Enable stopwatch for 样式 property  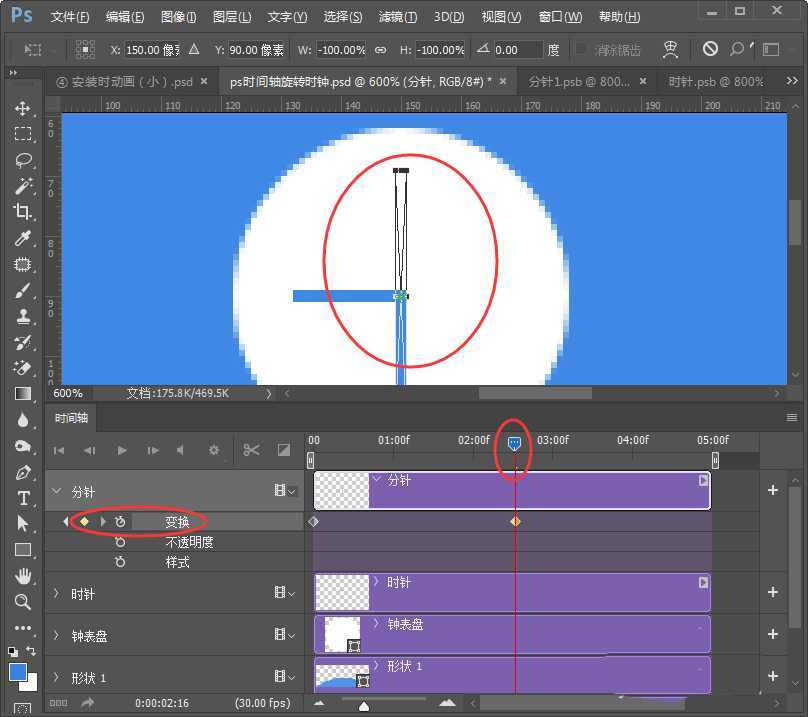[x=120, y=562]
